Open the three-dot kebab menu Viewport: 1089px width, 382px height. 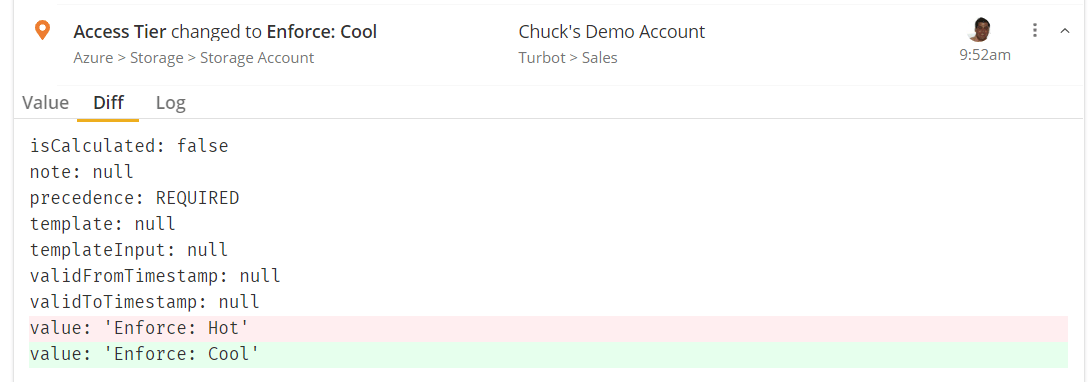[x=1035, y=30]
